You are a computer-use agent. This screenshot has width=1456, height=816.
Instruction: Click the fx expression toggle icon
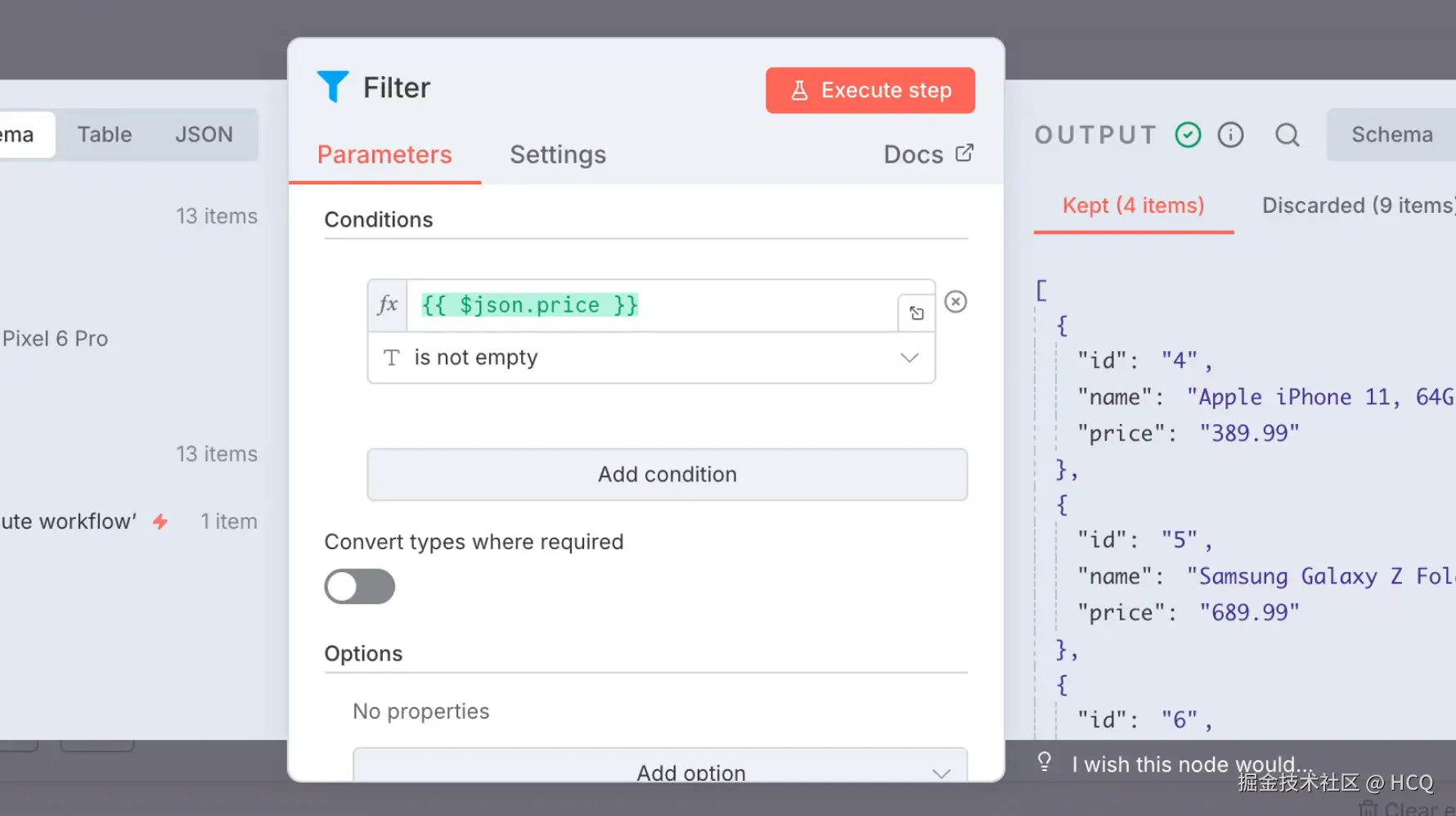pos(388,305)
